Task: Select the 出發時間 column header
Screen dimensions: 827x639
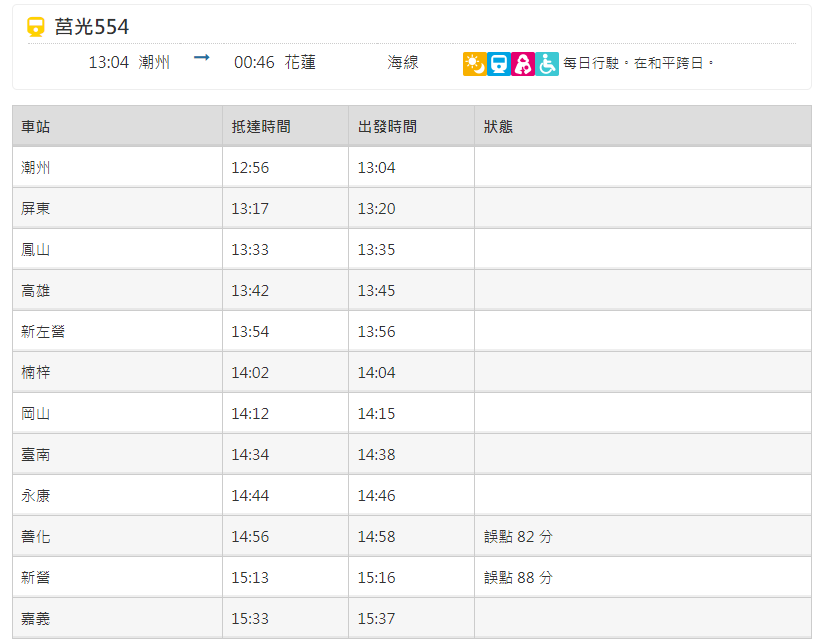Action: pos(387,127)
